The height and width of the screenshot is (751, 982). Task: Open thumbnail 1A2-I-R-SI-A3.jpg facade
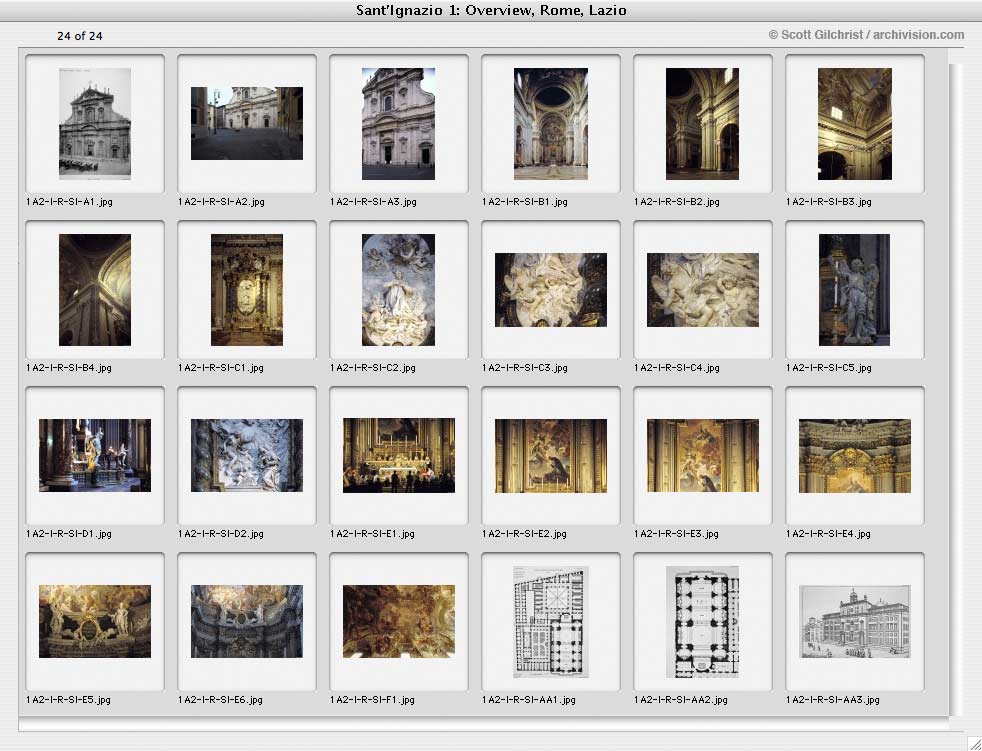point(398,123)
